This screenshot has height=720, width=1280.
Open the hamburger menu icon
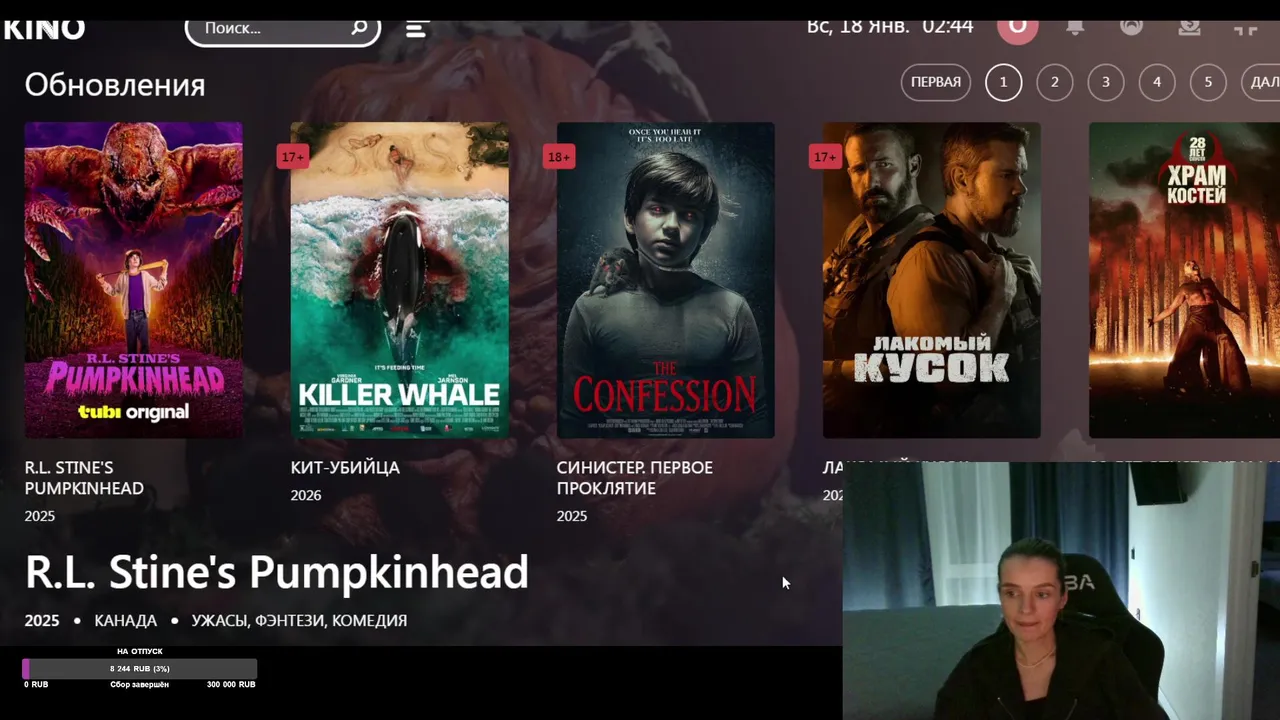pyautogui.click(x=417, y=28)
